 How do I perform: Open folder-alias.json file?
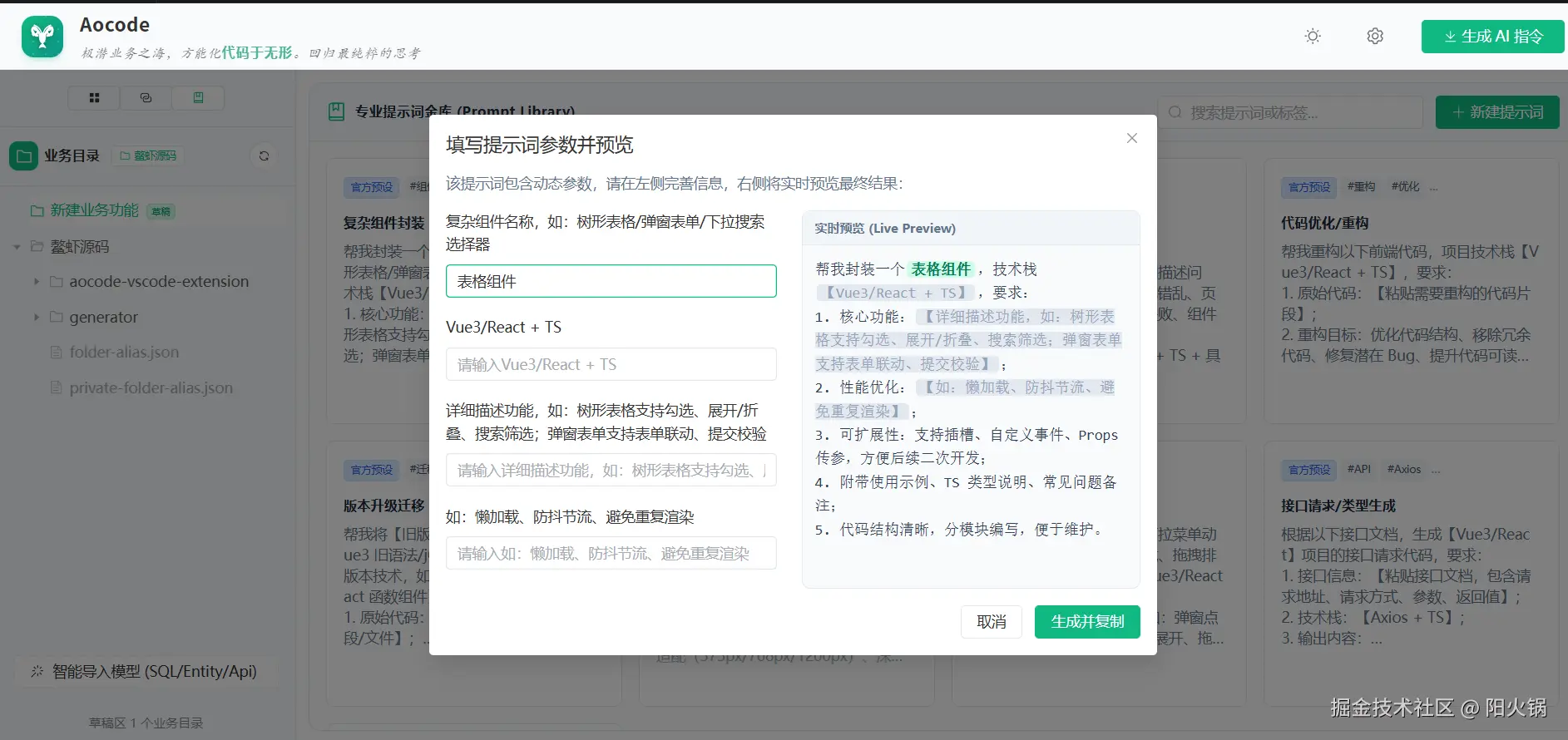(x=124, y=353)
